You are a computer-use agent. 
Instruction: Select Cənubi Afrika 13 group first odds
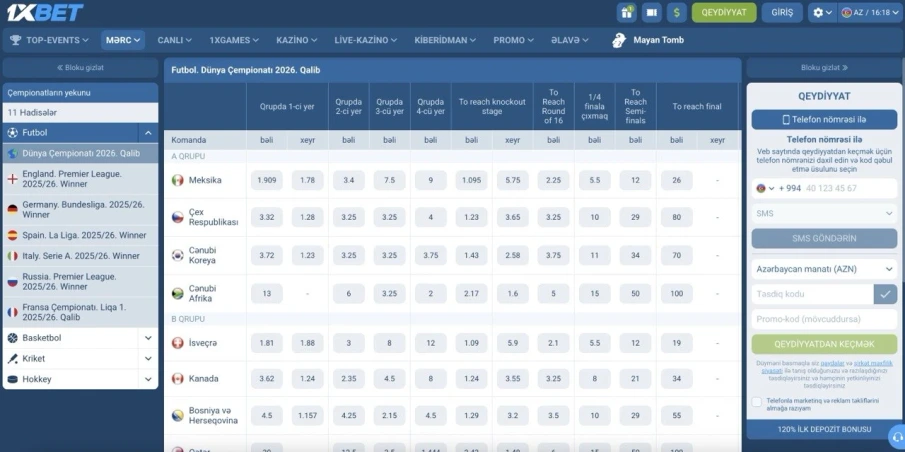point(267,294)
